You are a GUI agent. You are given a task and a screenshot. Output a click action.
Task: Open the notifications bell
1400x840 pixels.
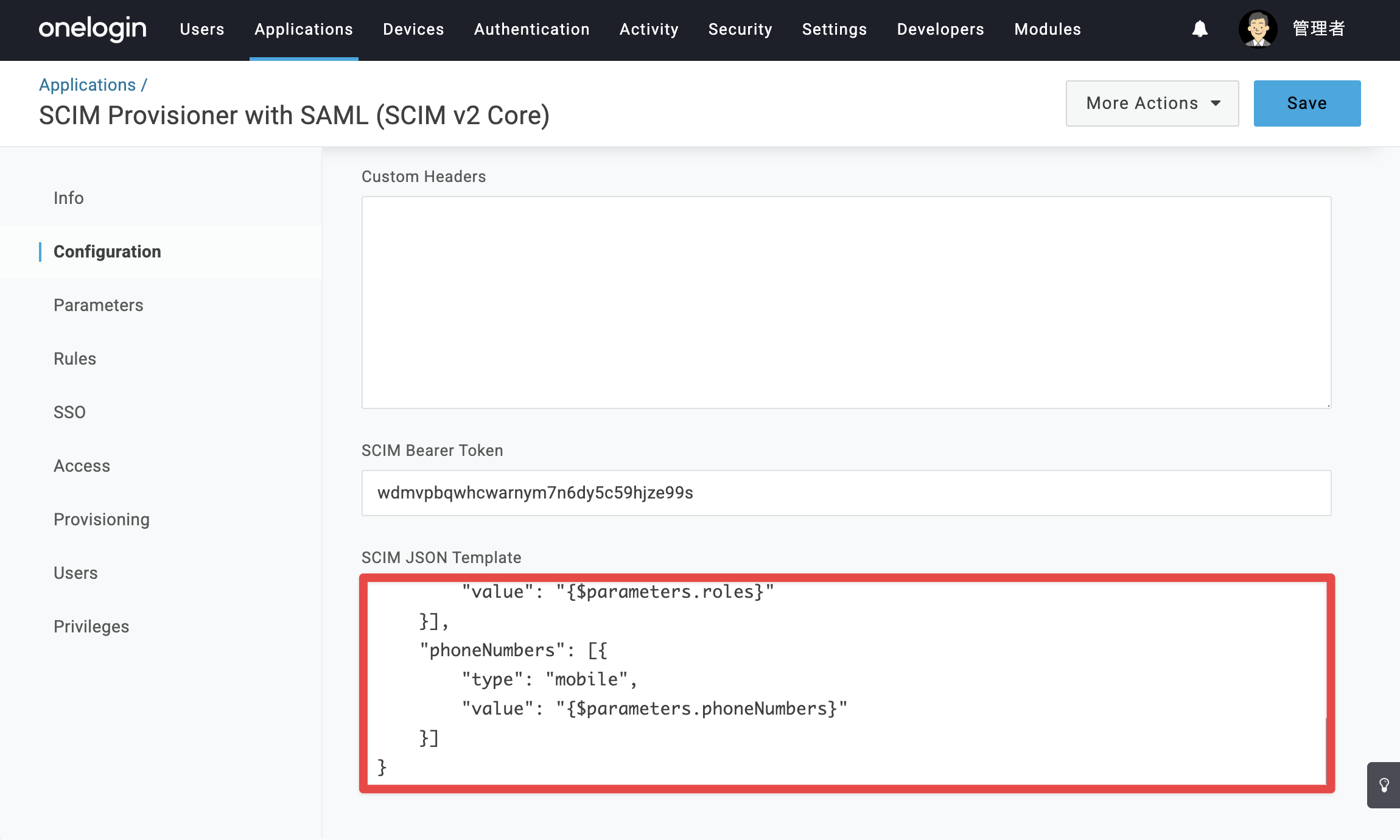(1200, 29)
